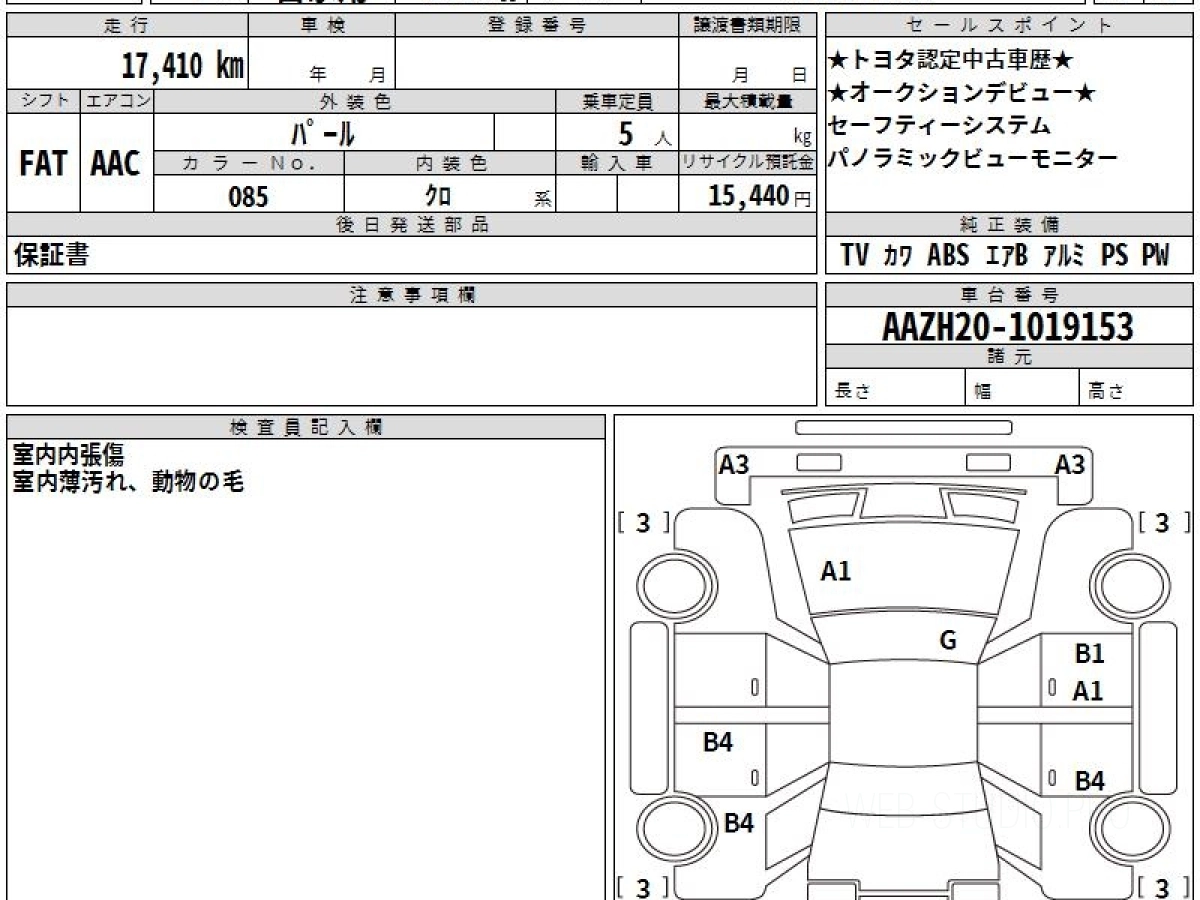This screenshot has height=900, width=1200.
Task: Click the 走行 column header
Action: [x=127, y=27]
